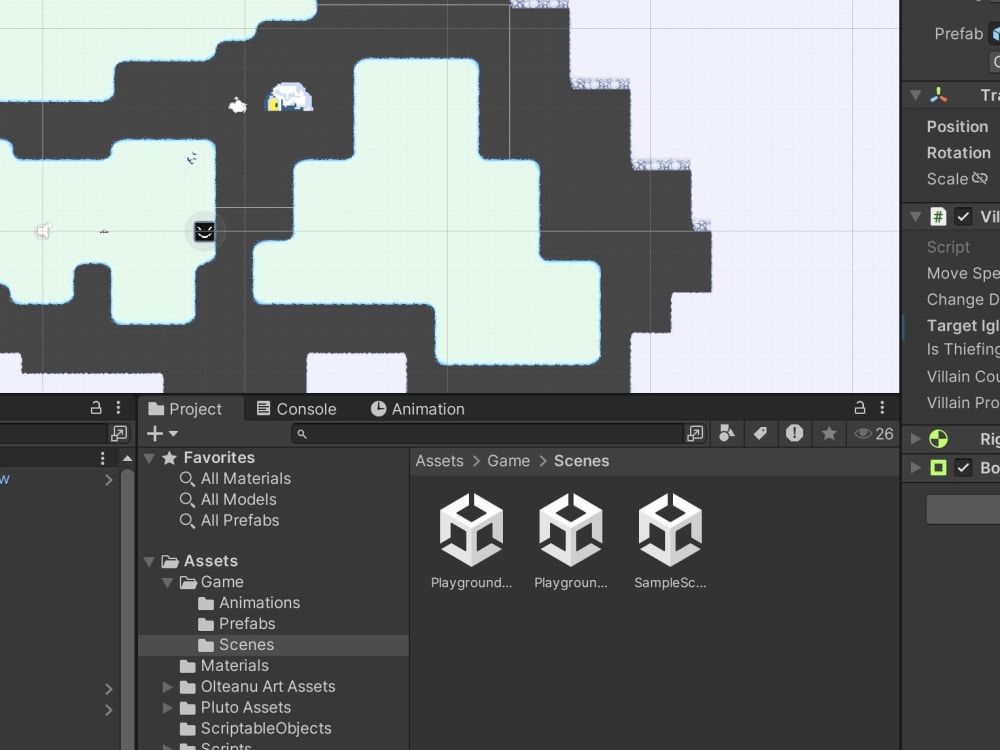Click the Prefab cube icon in Inspector
This screenshot has width=1000, height=750.
pos(995,33)
